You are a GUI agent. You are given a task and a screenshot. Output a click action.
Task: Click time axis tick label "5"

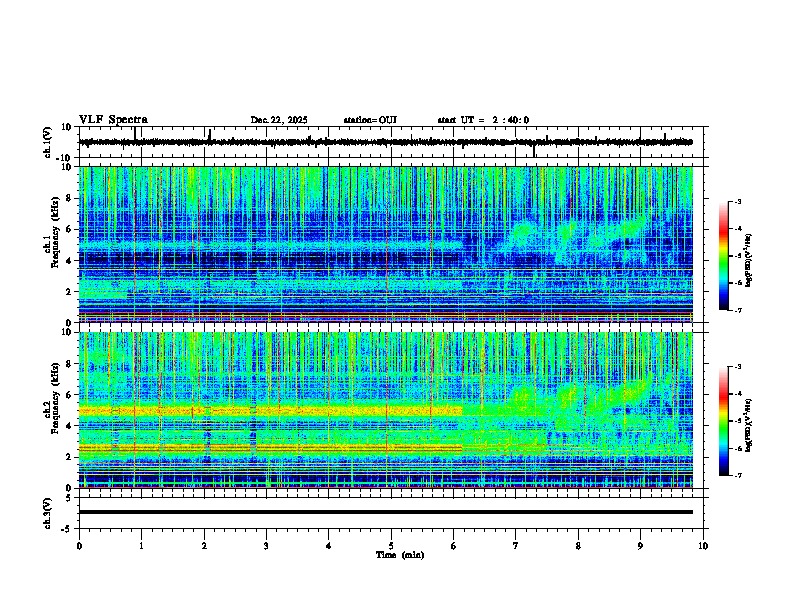(x=391, y=546)
